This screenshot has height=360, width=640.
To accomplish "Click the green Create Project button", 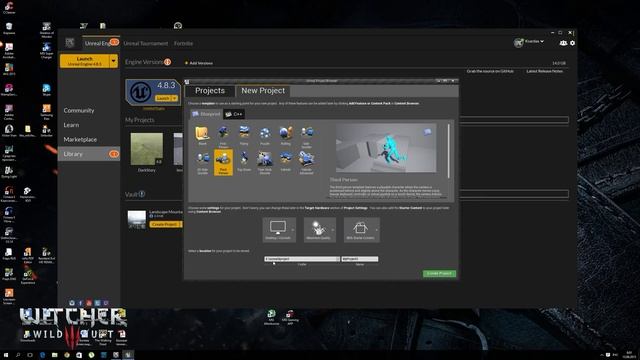I will pos(439,273).
